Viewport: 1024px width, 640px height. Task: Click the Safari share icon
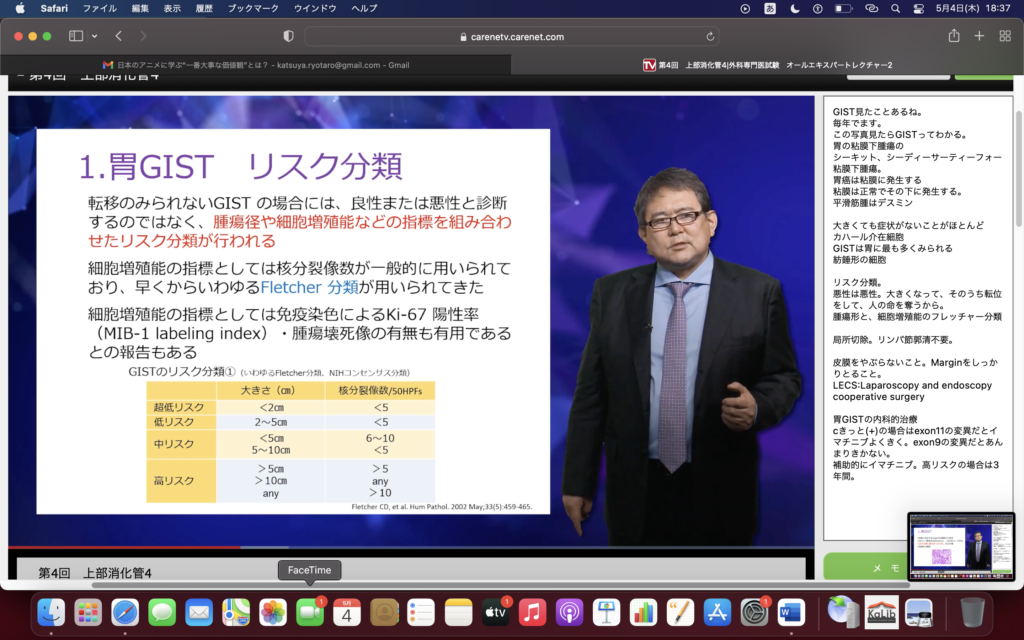tap(954, 36)
